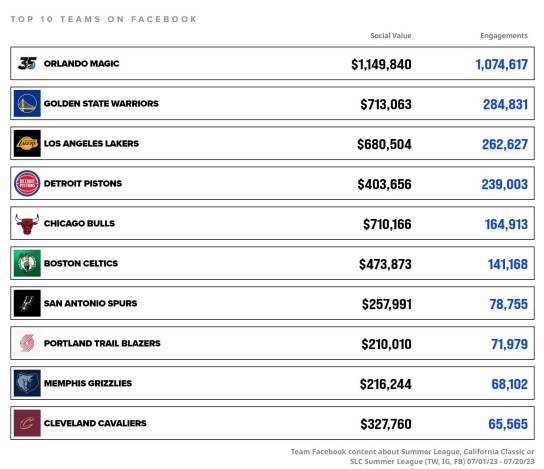
Task: Click the San Antonio Spurs logo
Action: (27, 303)
